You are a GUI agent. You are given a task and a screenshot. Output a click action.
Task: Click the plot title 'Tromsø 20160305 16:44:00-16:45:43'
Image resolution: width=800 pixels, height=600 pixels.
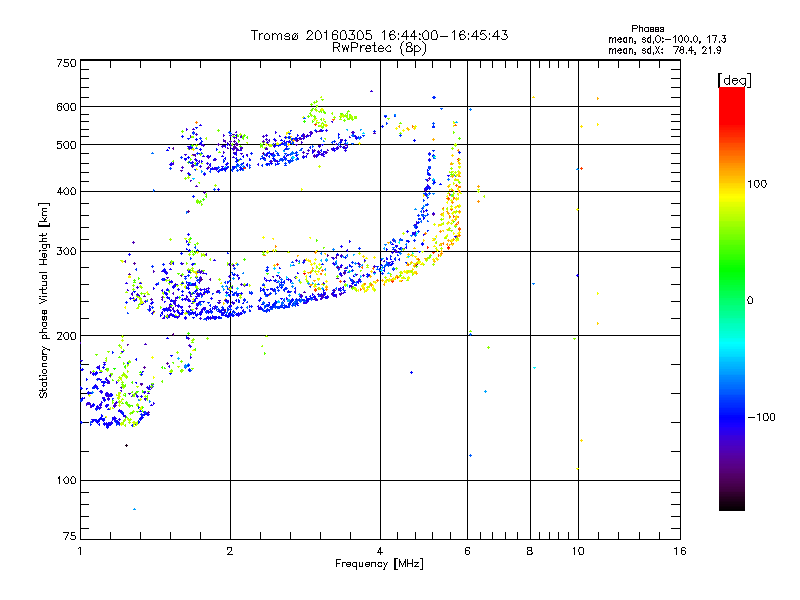click(x=379, y=35)
